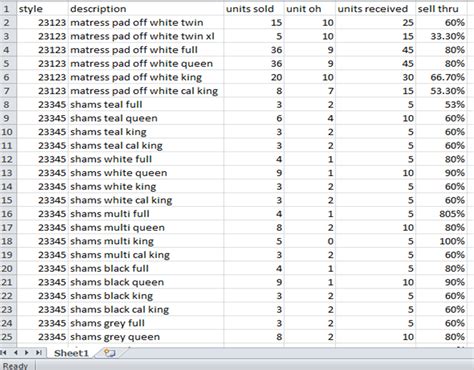Go to the first sheet tab using navigation arrow
474x370 pixels.
pyautogui.click(x=4, y=353)
